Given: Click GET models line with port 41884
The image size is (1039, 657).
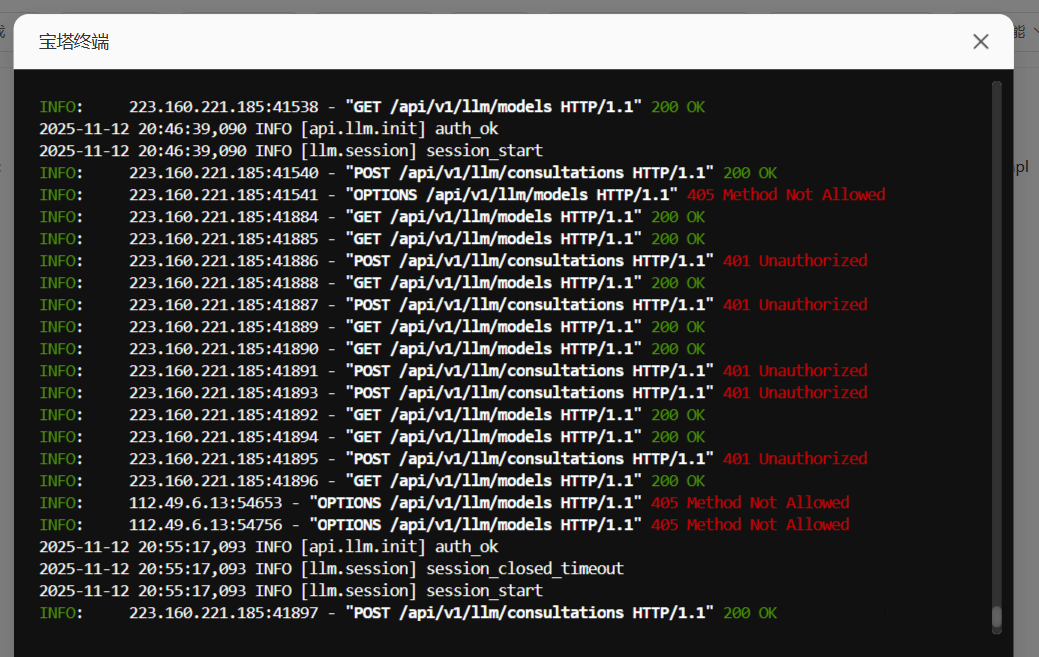Looking at the screenshot, I should pos(372,217).
